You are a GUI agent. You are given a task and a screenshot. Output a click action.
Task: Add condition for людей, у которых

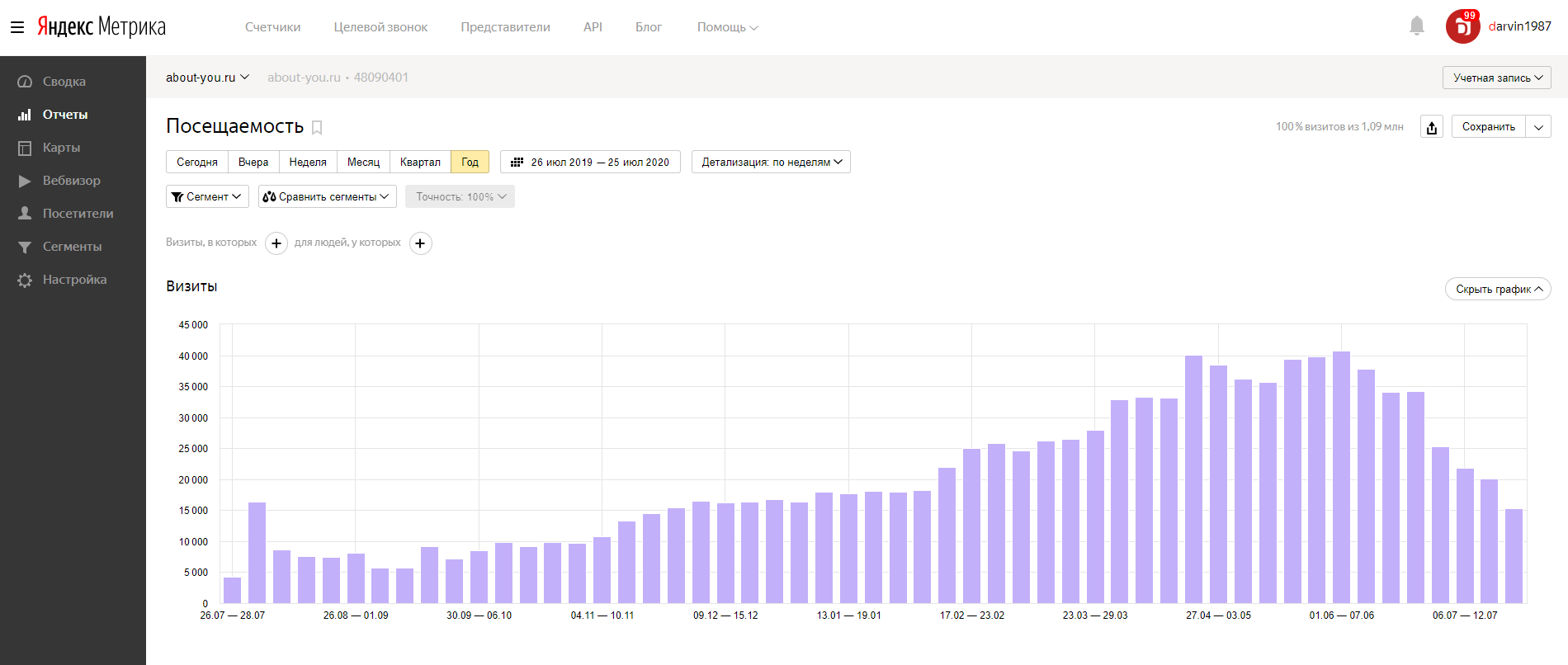point(421,243)
